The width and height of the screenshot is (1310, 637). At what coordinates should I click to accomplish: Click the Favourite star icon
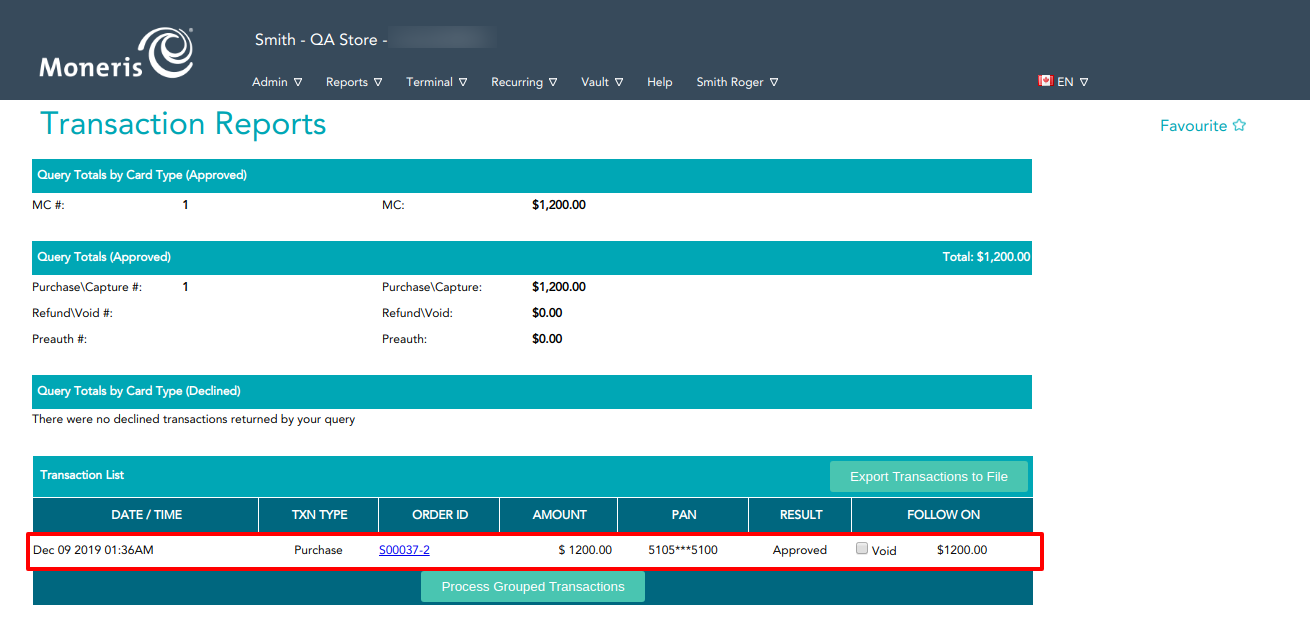pos(1239,126)
